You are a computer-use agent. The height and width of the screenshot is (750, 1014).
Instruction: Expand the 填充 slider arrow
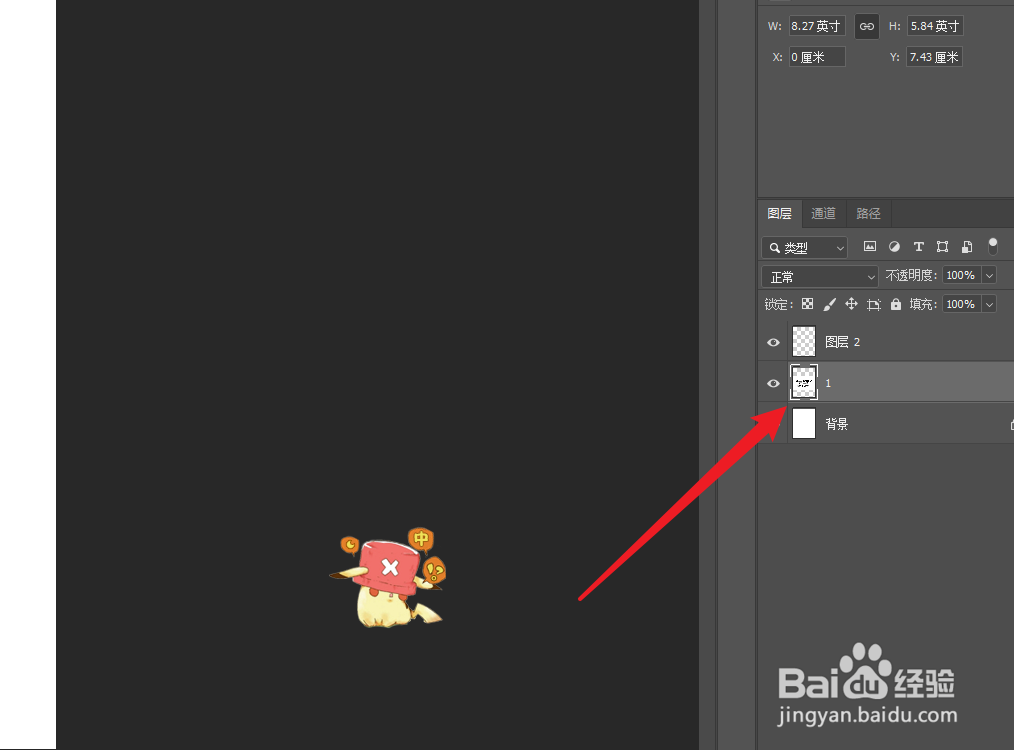(989, 304)
